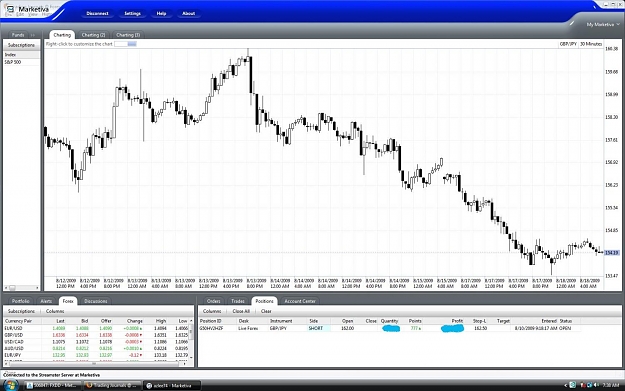
Task: Sort by Currency Pair column header
Action: point(18,321)
